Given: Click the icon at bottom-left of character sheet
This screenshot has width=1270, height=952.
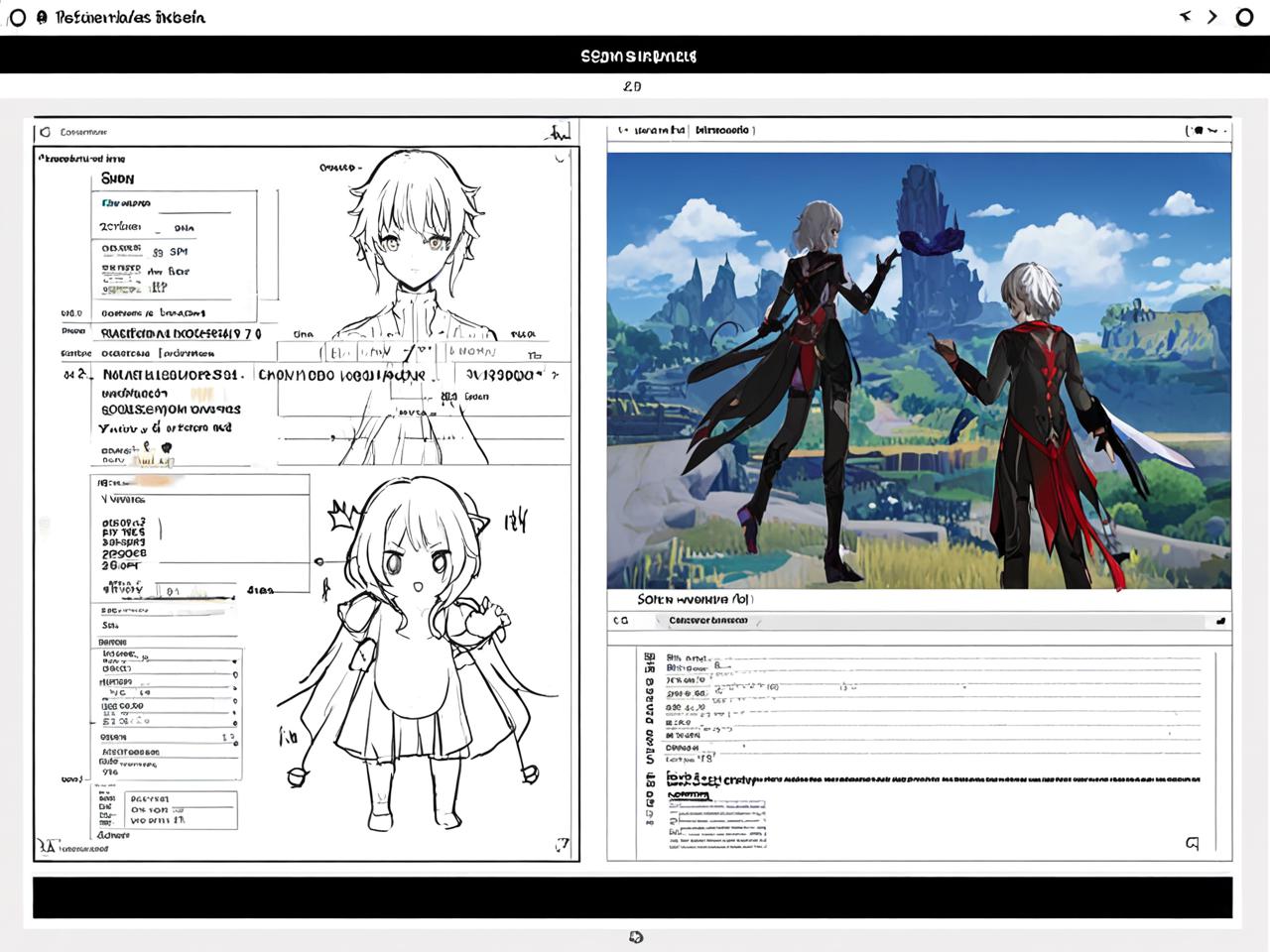Looking at the screenshot, I should pyautogui.click(x=46, y=845).
